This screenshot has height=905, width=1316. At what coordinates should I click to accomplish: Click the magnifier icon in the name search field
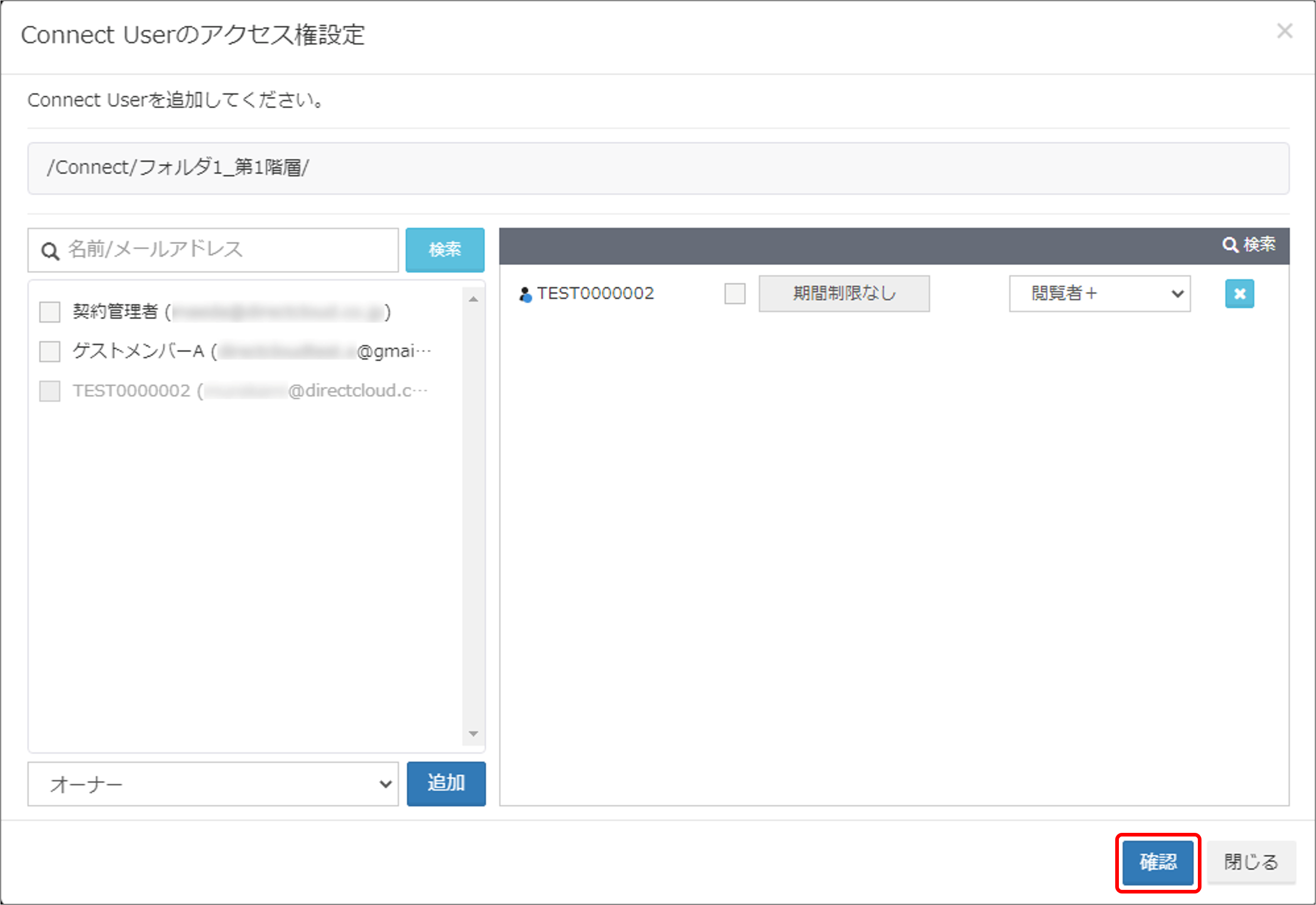pos(50,251)
